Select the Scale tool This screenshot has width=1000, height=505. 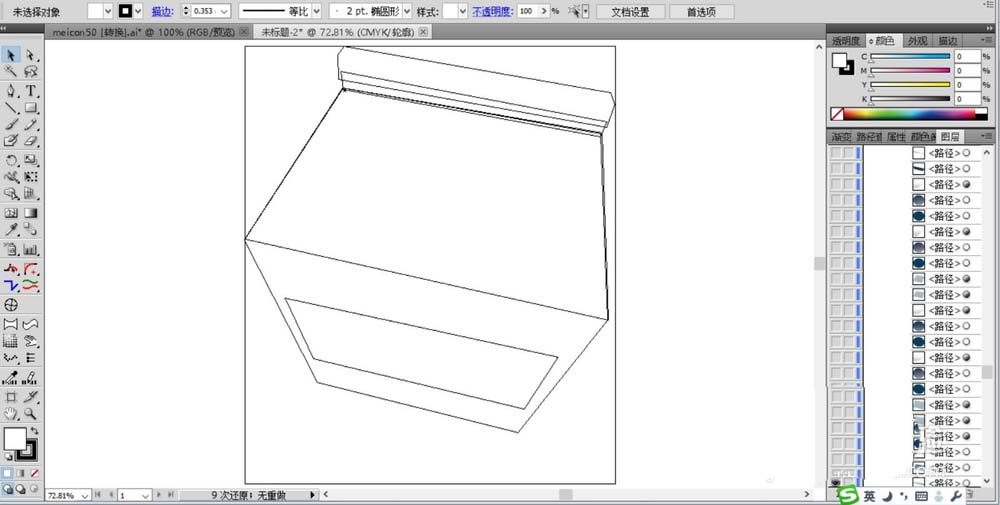31,160
